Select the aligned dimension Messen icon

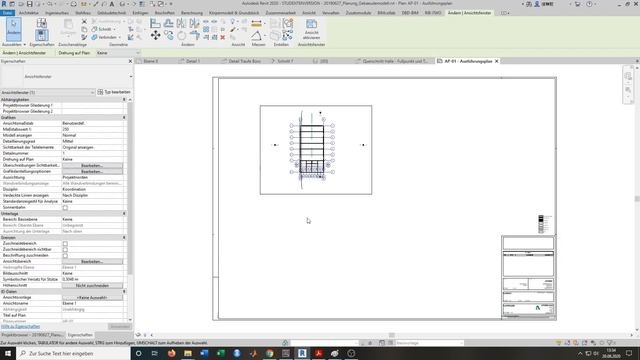[256, 24]
